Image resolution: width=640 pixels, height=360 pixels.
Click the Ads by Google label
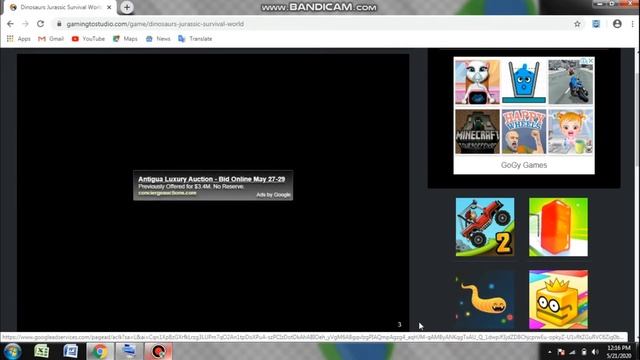pos(273,195)
